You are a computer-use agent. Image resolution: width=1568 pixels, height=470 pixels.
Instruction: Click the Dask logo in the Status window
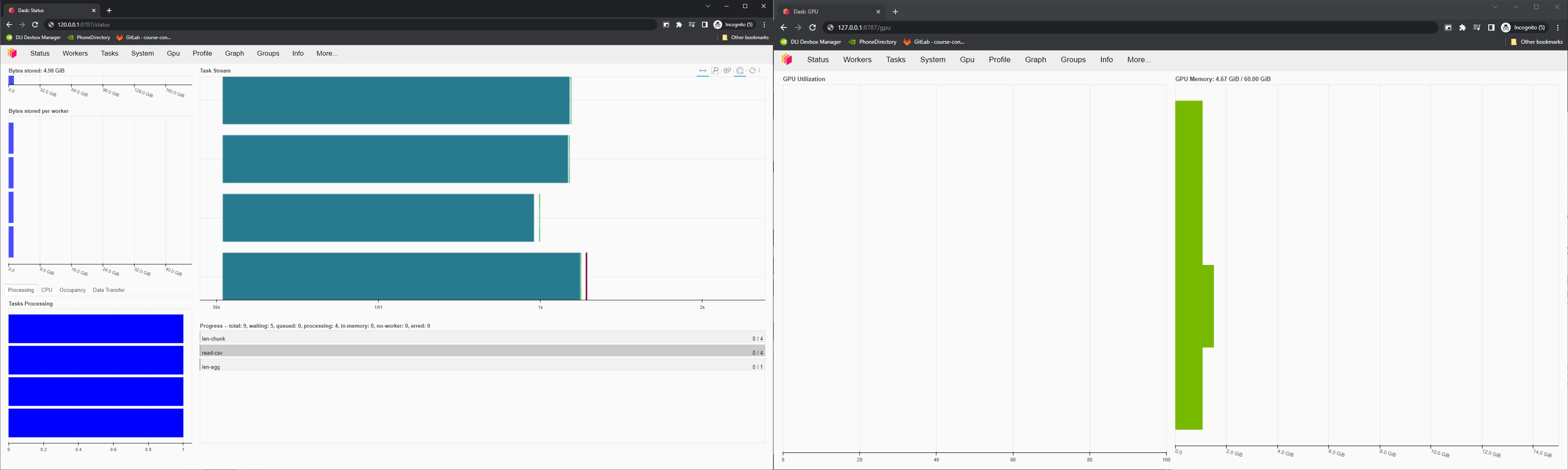coord(12,54)
